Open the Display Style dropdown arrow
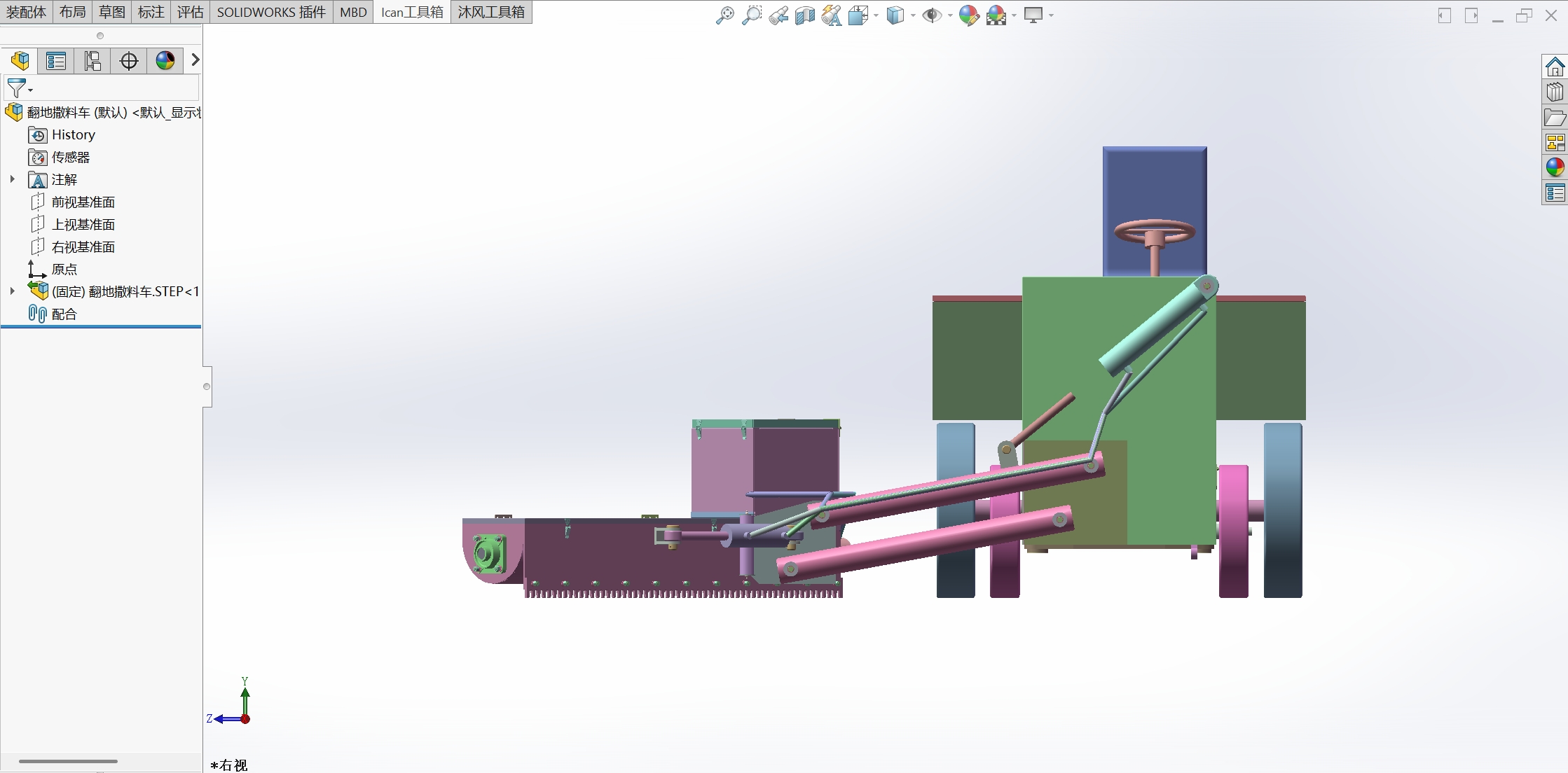This screenshot has width=1568, height=773. (913, 15)
